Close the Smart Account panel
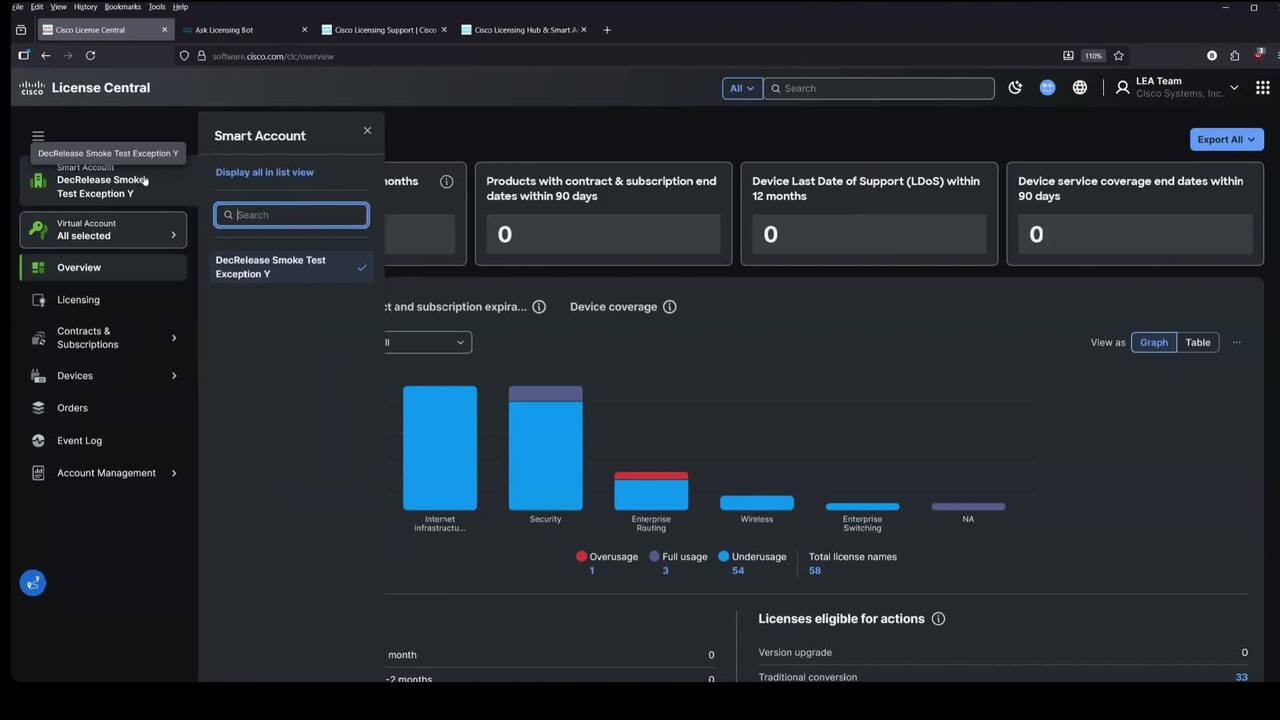 point(367,131)
